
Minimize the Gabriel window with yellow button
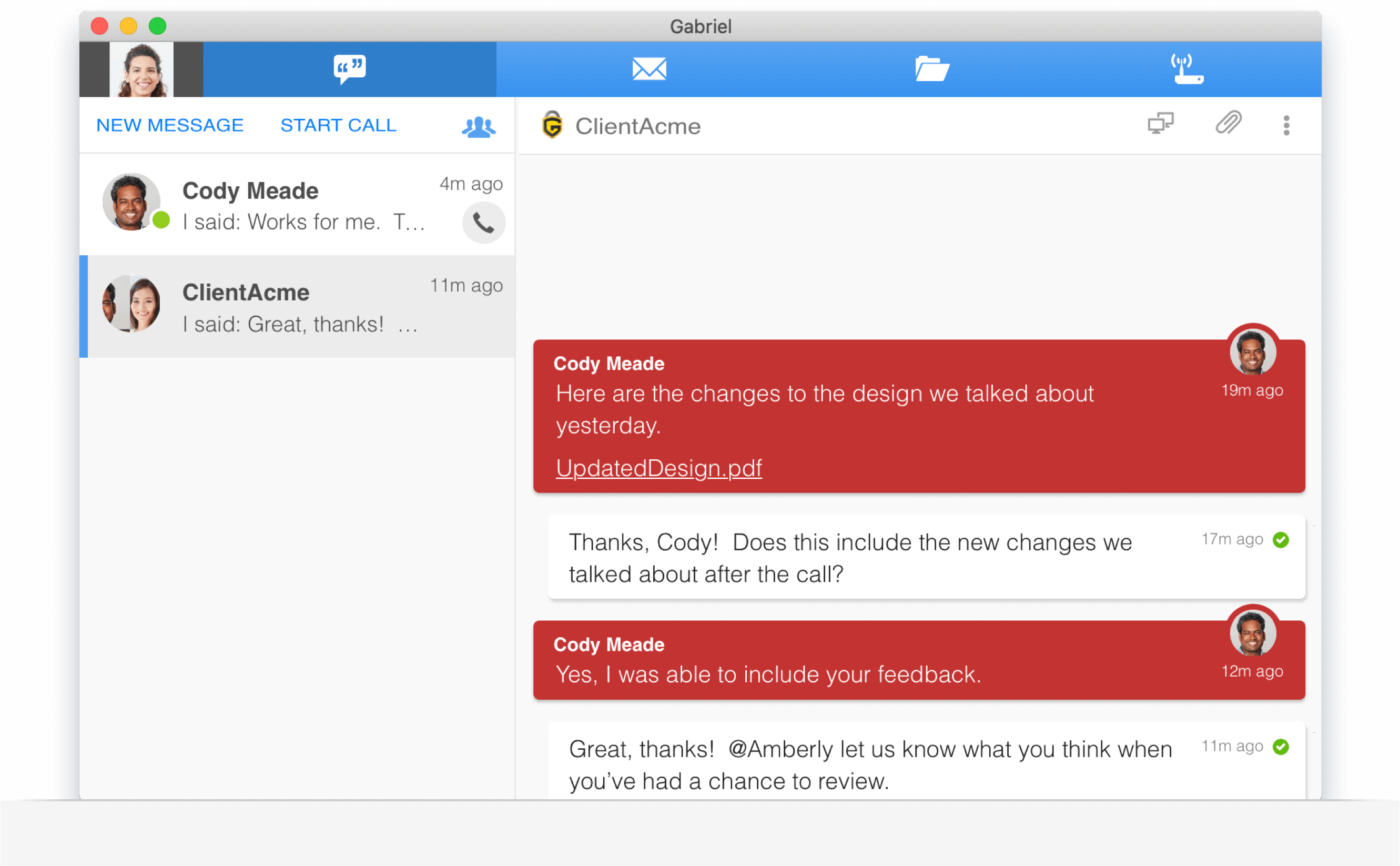click(x=128, y=26)
